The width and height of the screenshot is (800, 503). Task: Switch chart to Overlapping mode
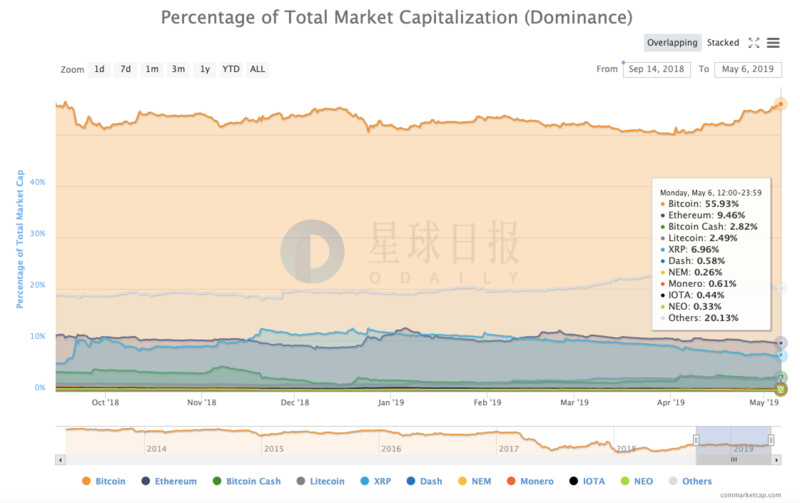[672, 43]
